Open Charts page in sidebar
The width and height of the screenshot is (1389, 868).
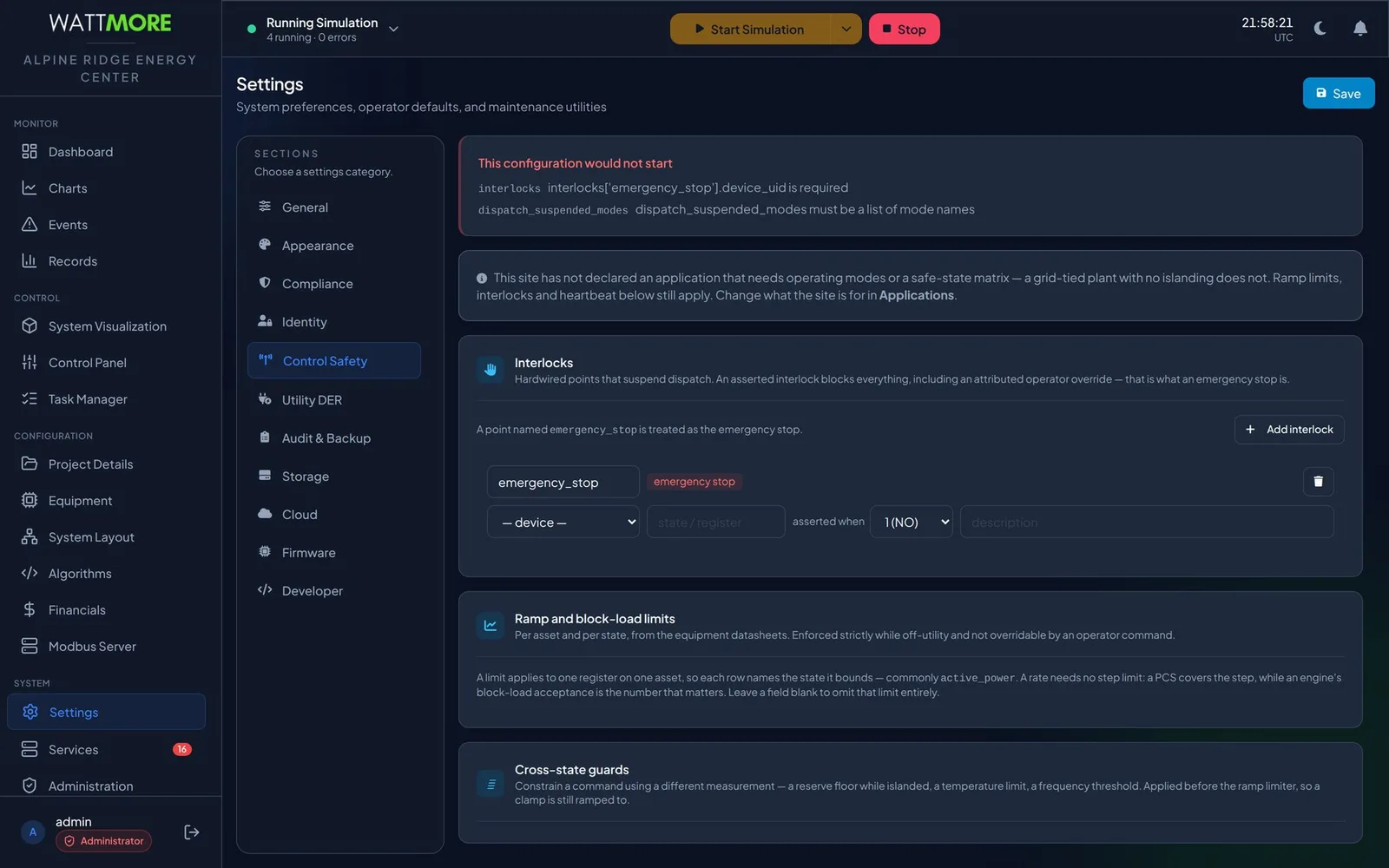click(x=106, y=188)
